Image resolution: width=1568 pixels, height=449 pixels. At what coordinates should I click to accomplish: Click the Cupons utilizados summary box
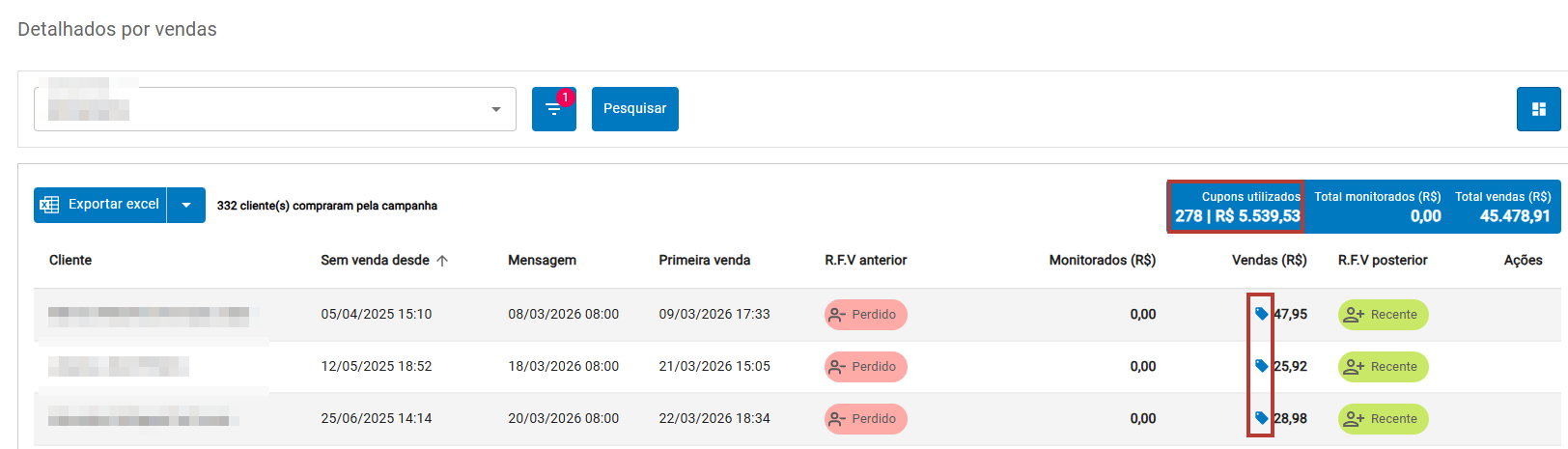point(1236,207)
